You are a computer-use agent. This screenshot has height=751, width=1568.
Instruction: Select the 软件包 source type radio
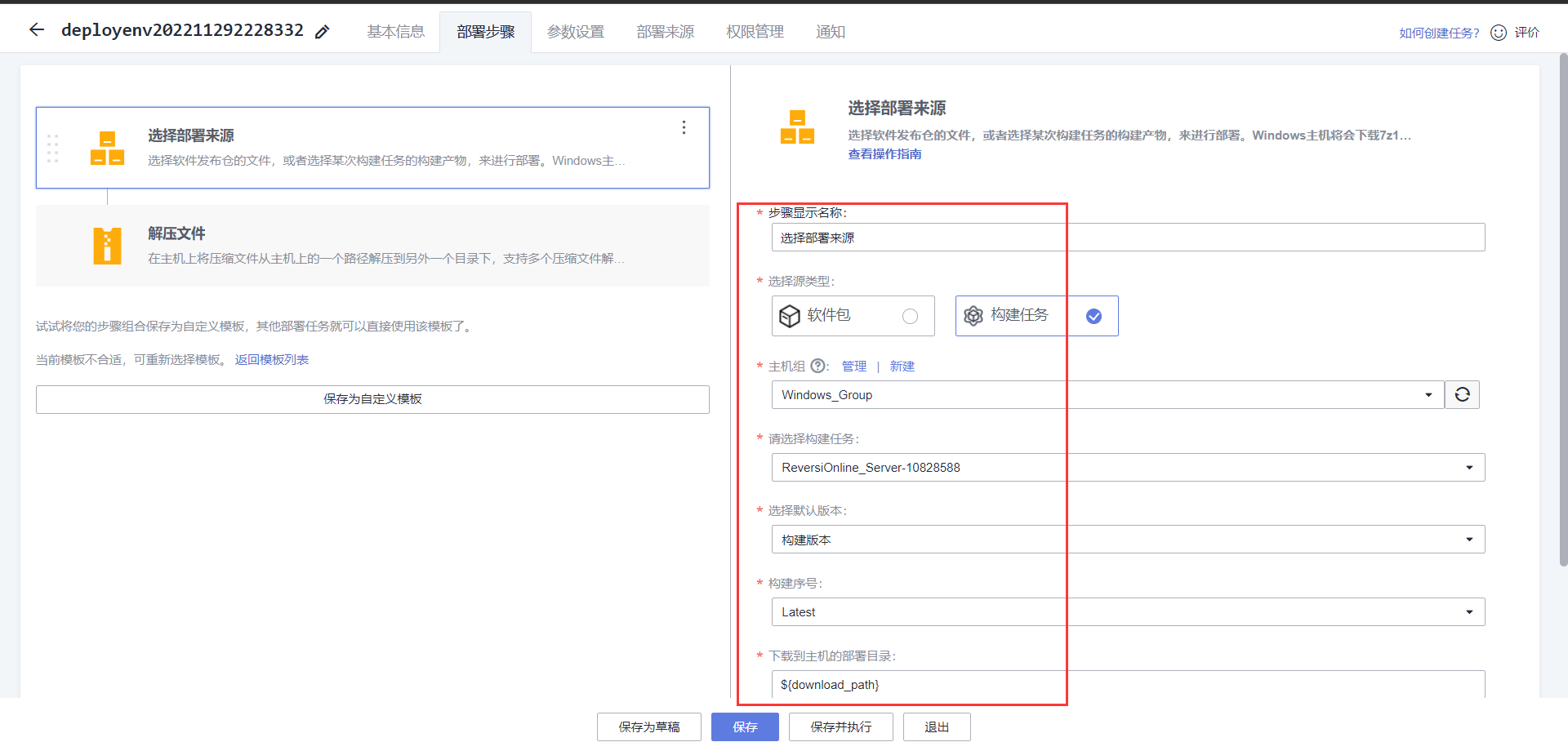click(911, 316)
